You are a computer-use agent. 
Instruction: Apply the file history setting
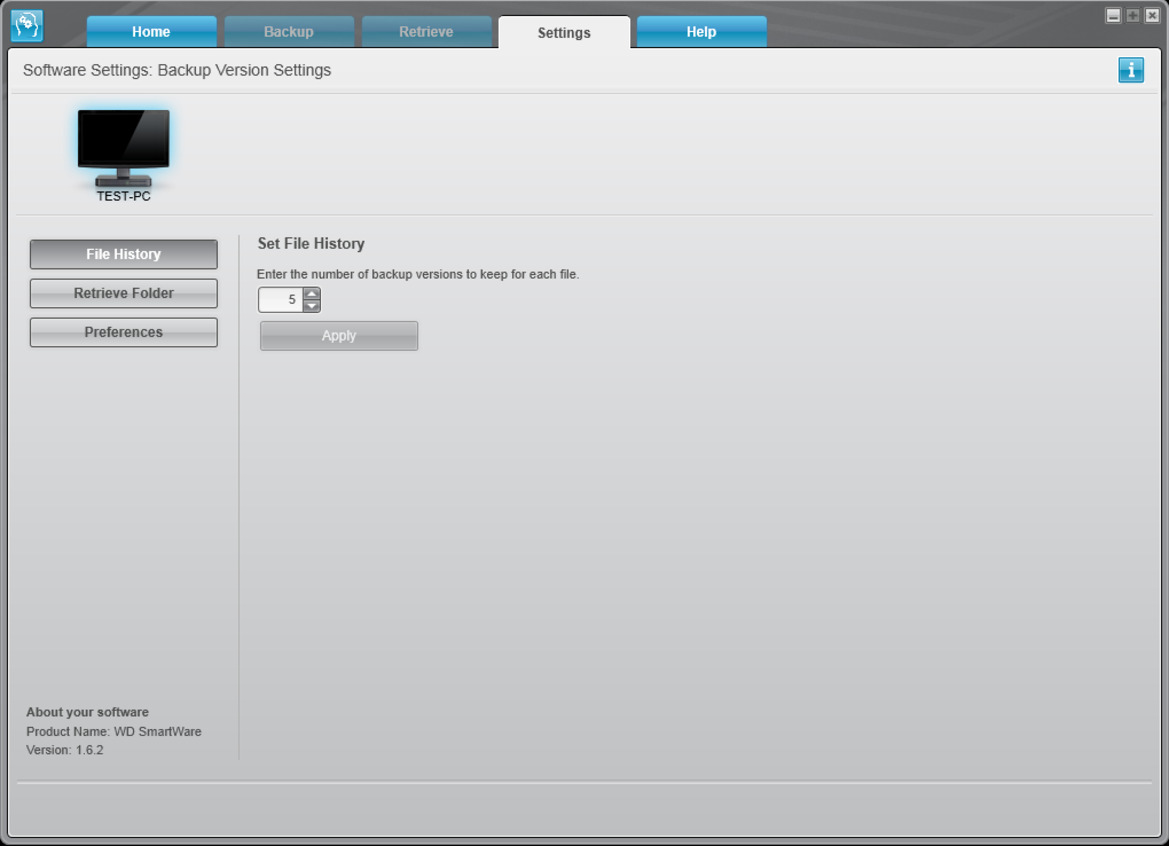[x=338, y=335]
